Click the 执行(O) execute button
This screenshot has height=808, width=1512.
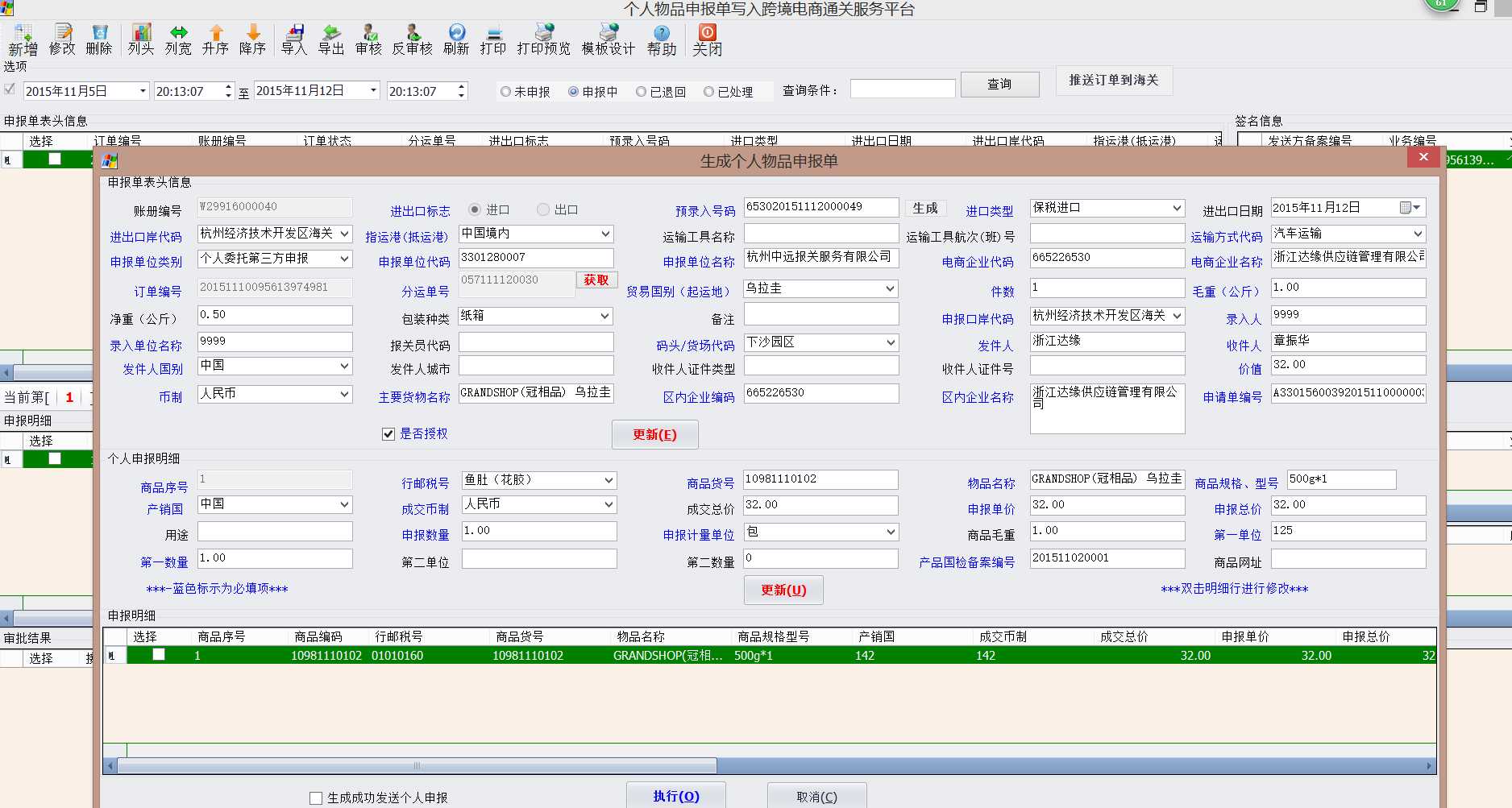pos(676,796)
